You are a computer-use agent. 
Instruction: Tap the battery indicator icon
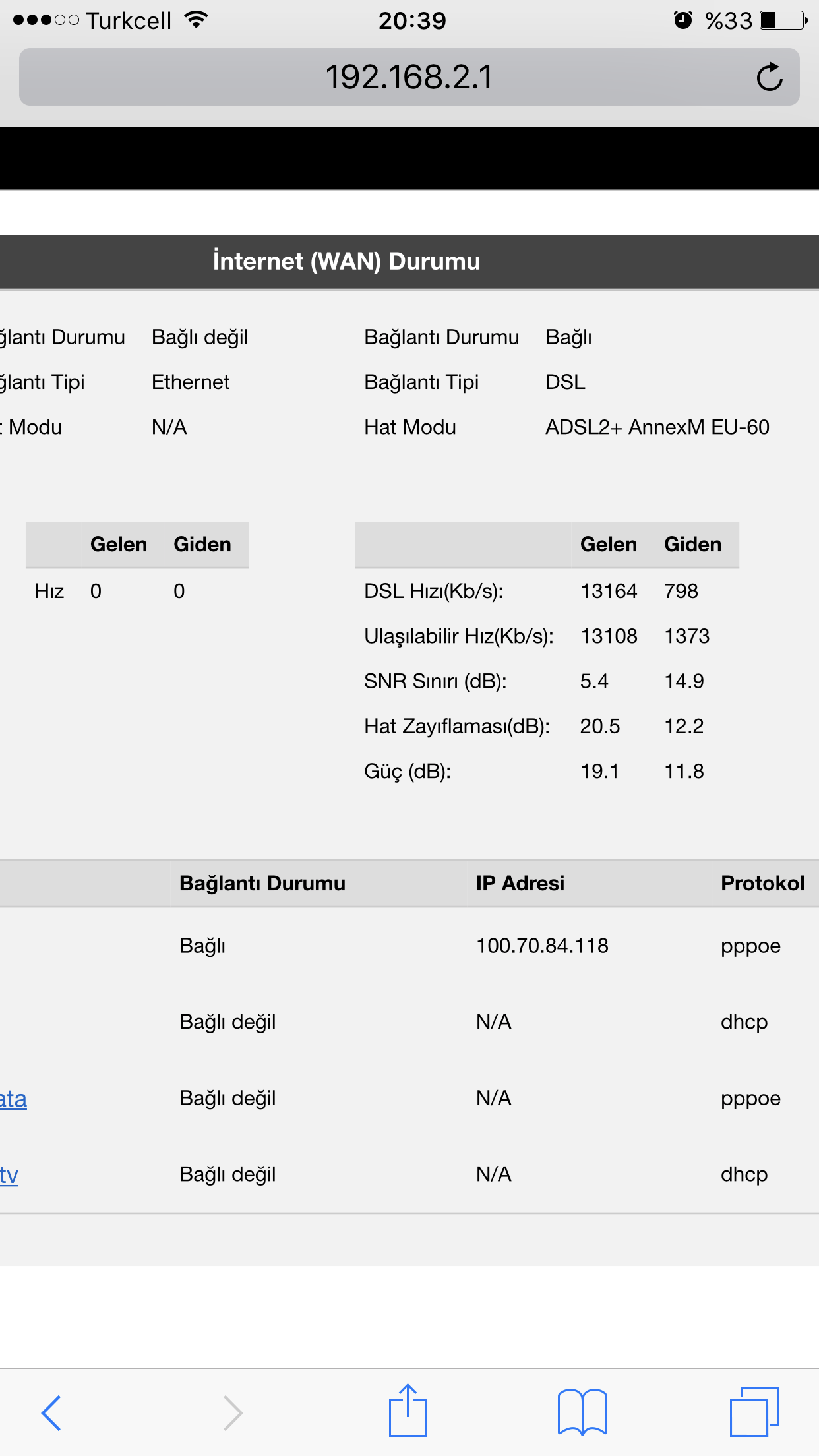point(783,20)
